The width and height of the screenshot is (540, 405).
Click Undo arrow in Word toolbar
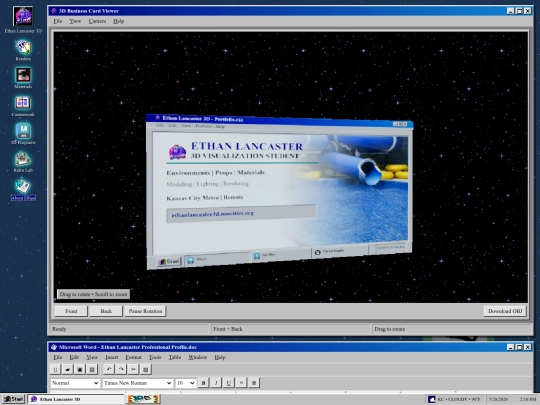(109, 370)
